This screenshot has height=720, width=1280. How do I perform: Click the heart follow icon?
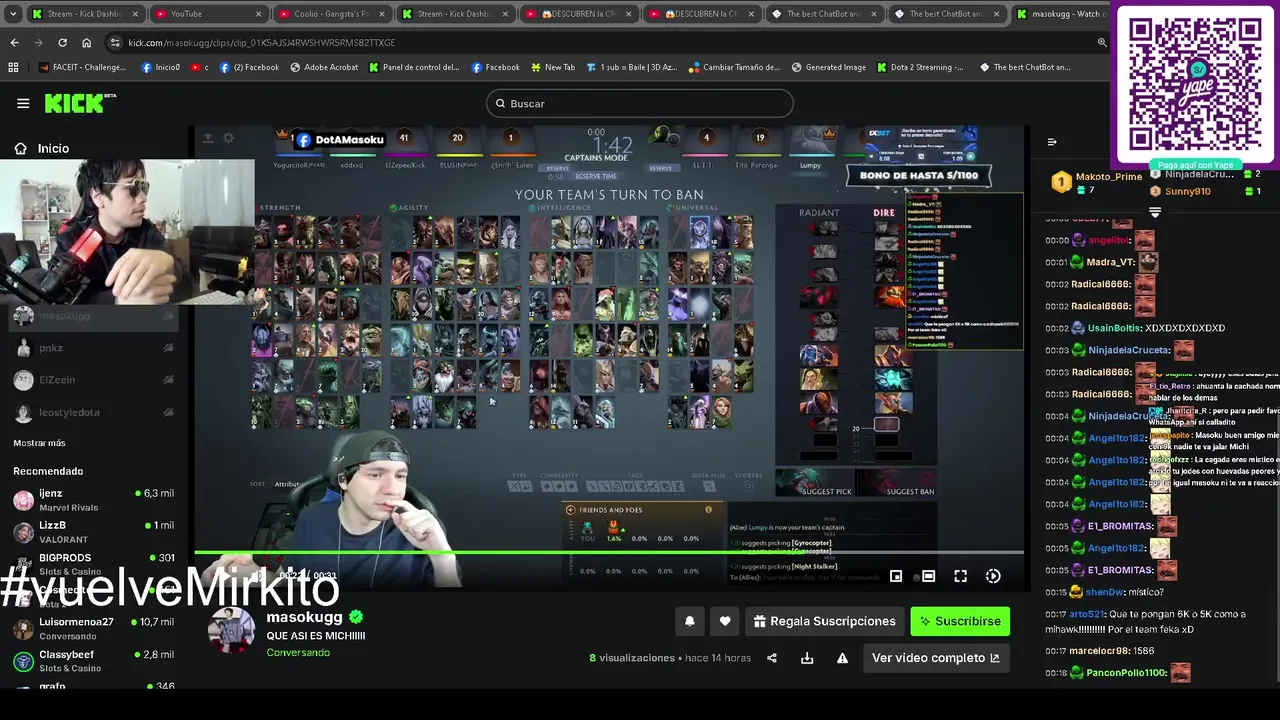click(x=725, y=621)
